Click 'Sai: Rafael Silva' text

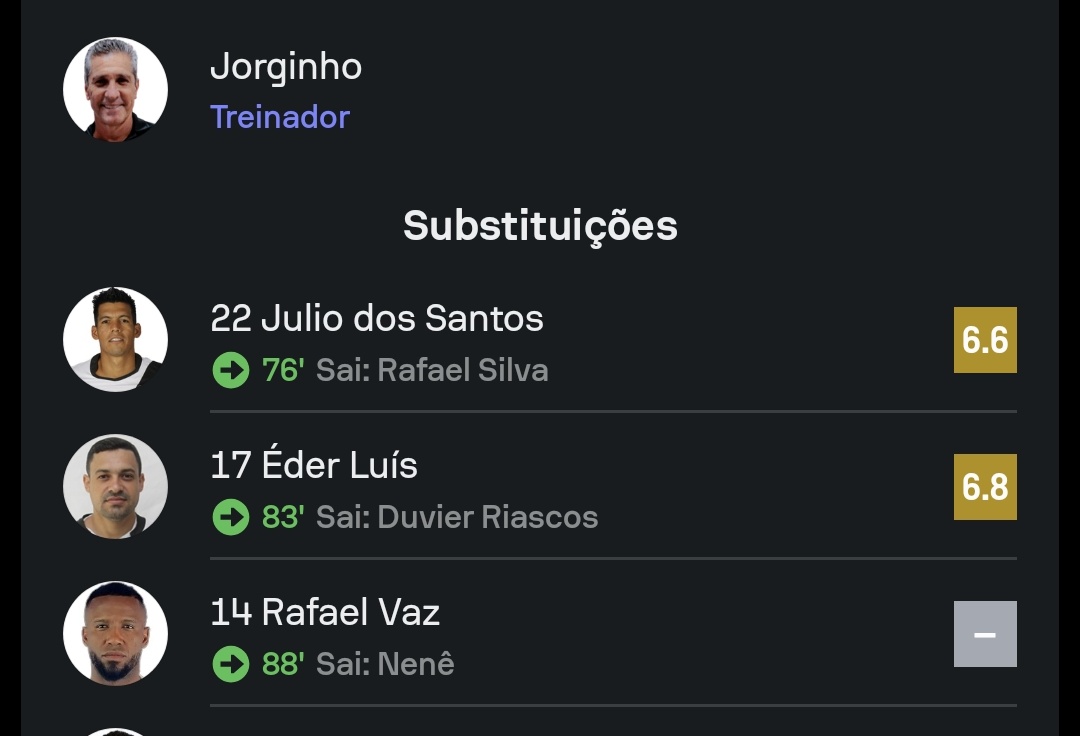[x=432, y=371]
